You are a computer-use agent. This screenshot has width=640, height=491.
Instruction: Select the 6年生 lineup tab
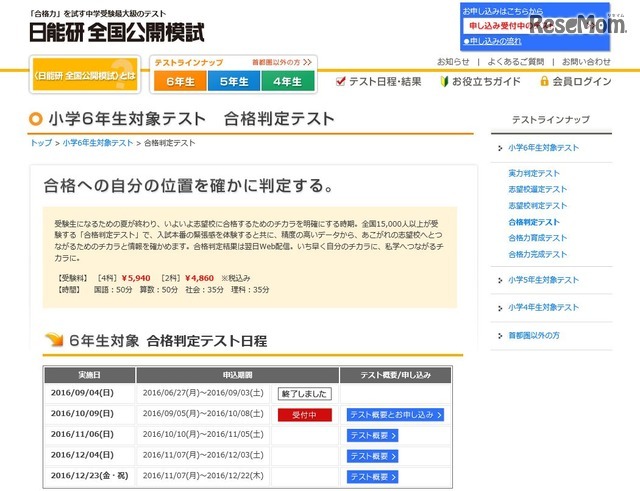[x=180, y=81]
